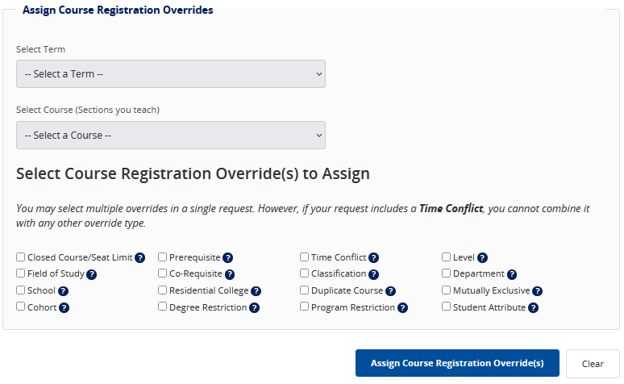Viewport: 624px width, 384px height.
Task: Click help icon beside Time Conflict
Action: (373, 258)
